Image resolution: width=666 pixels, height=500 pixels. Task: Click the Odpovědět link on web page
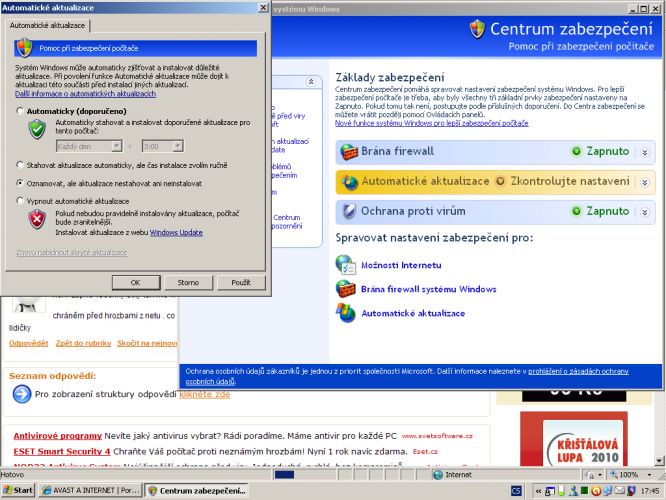[28, 343]
